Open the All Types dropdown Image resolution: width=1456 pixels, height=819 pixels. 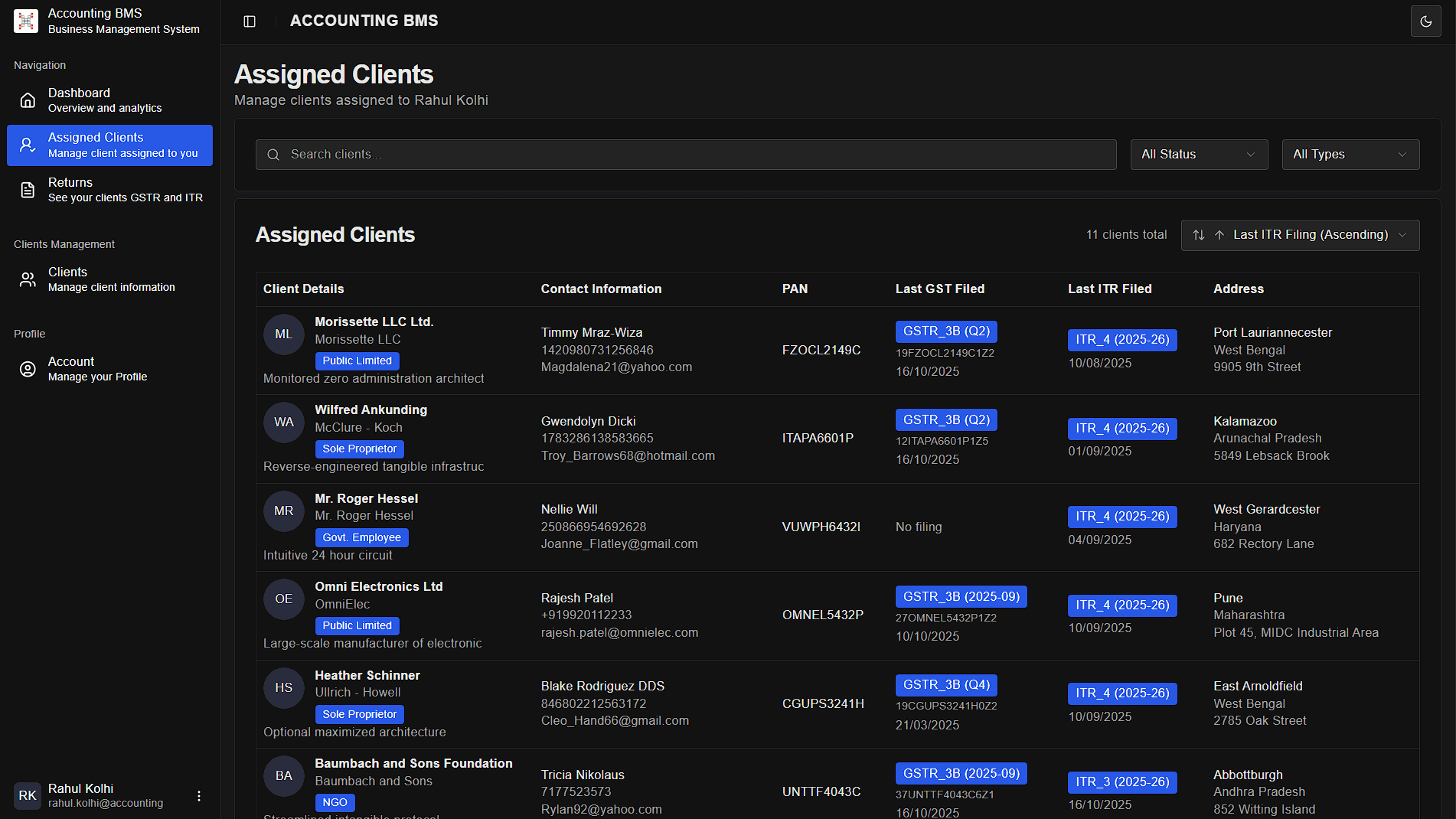tap(1350, 154)
